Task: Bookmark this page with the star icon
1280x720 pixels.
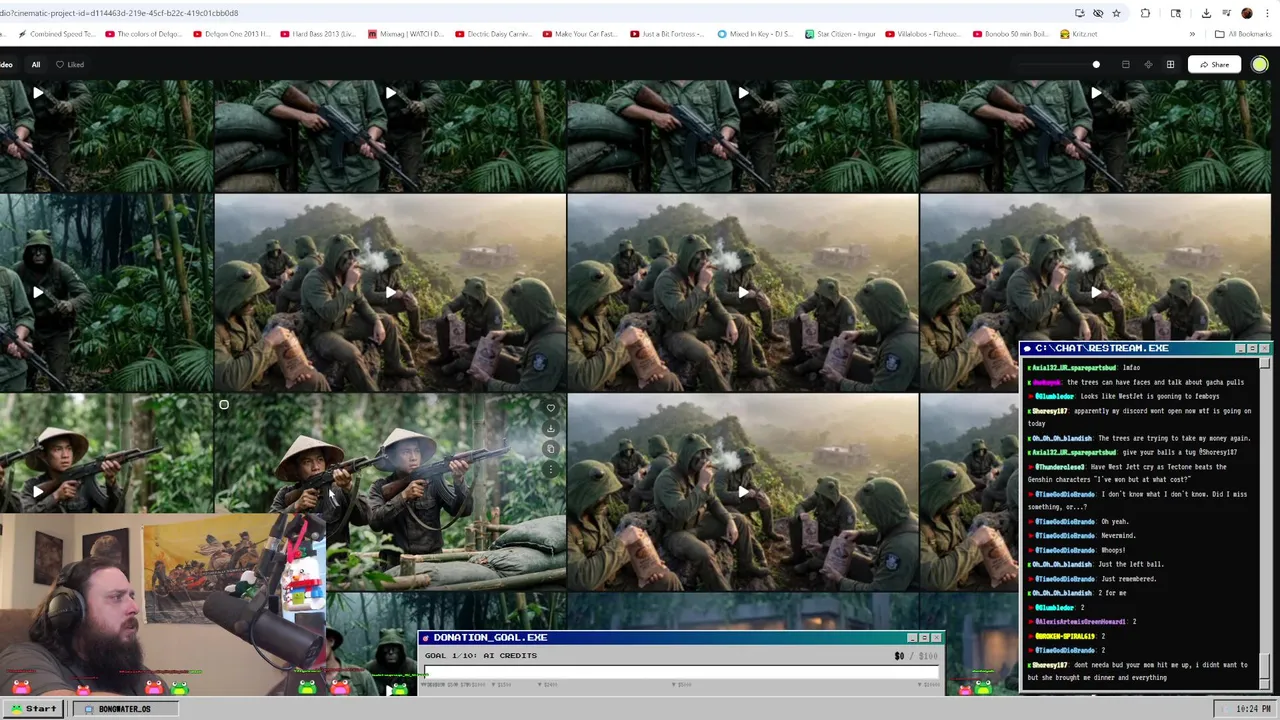Action: click(x=1116, y=13)
